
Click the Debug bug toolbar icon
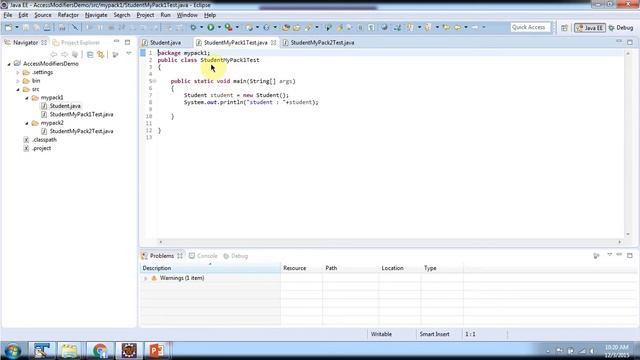pyautogui.click(x=193, y=27)
